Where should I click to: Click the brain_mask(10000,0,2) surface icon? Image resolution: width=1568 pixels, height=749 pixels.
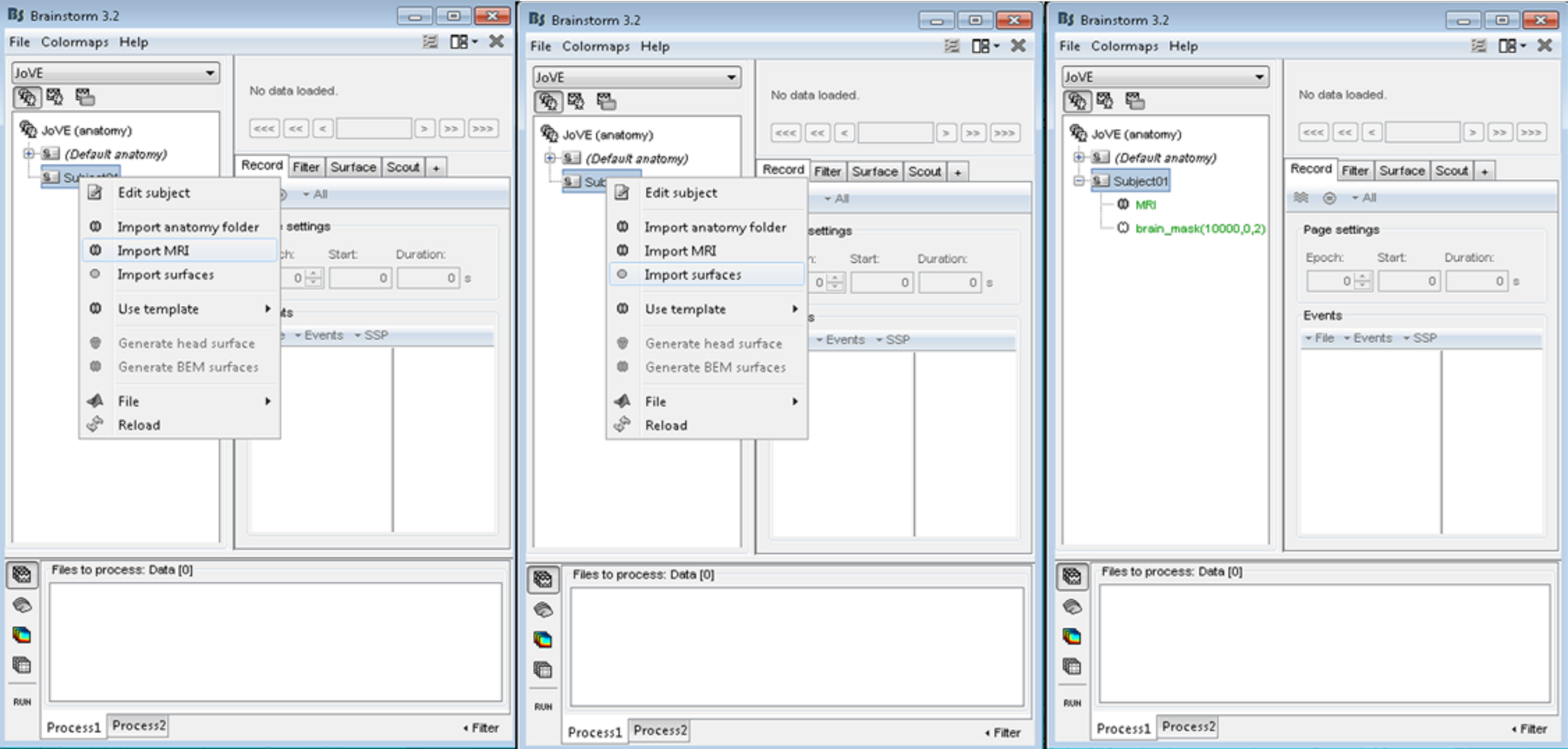click(1123, 228)
